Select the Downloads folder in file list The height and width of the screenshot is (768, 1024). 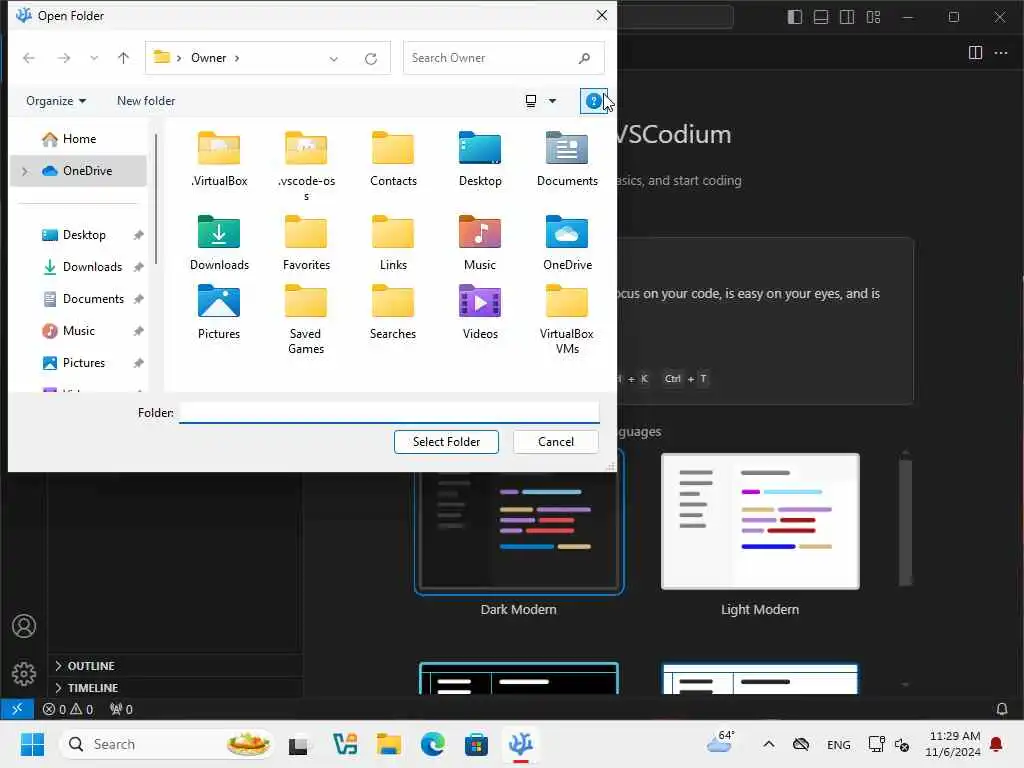coord(219,242)
